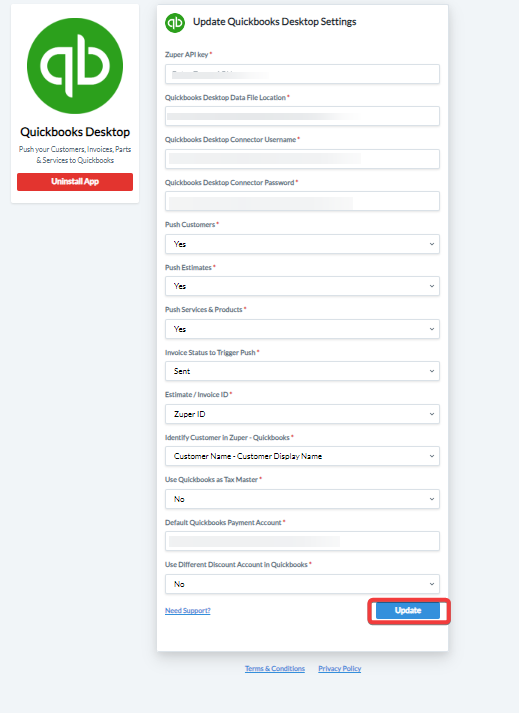Click the Default Quickbooks Payment Account field
The width and height of the screenshot is (519, 713).
pos(302,541)
